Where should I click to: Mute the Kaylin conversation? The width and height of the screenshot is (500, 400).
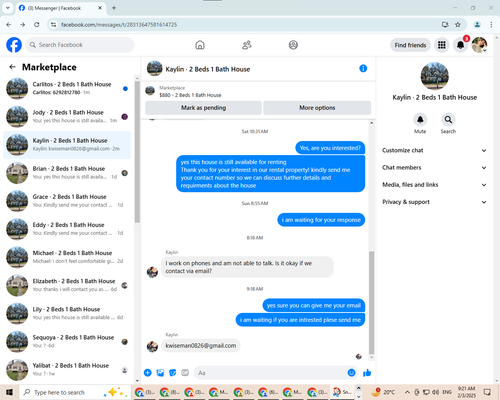(420, 119)
